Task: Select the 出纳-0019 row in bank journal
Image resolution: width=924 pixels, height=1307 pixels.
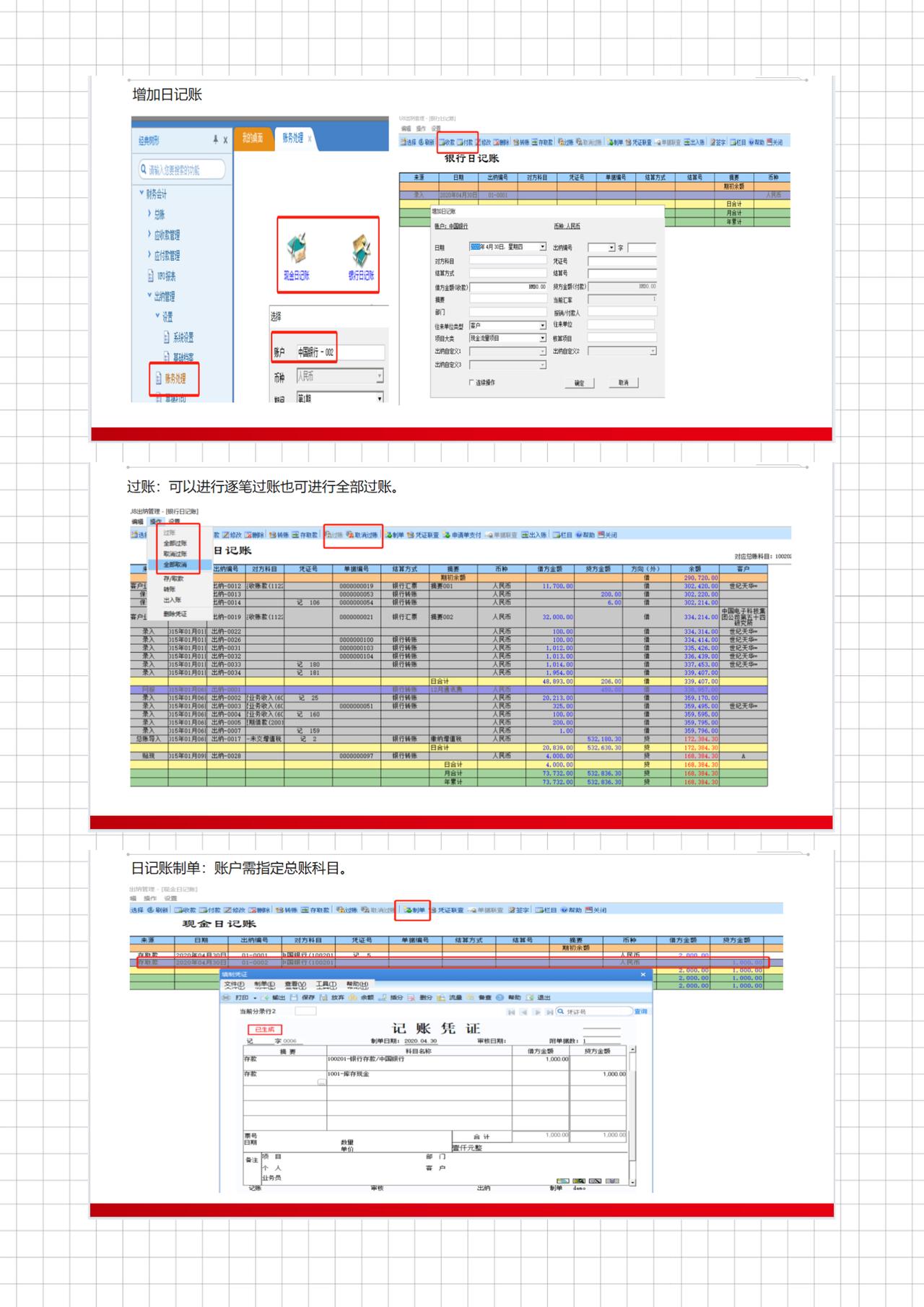Action: pyautogui.click(x=448, y=617)
